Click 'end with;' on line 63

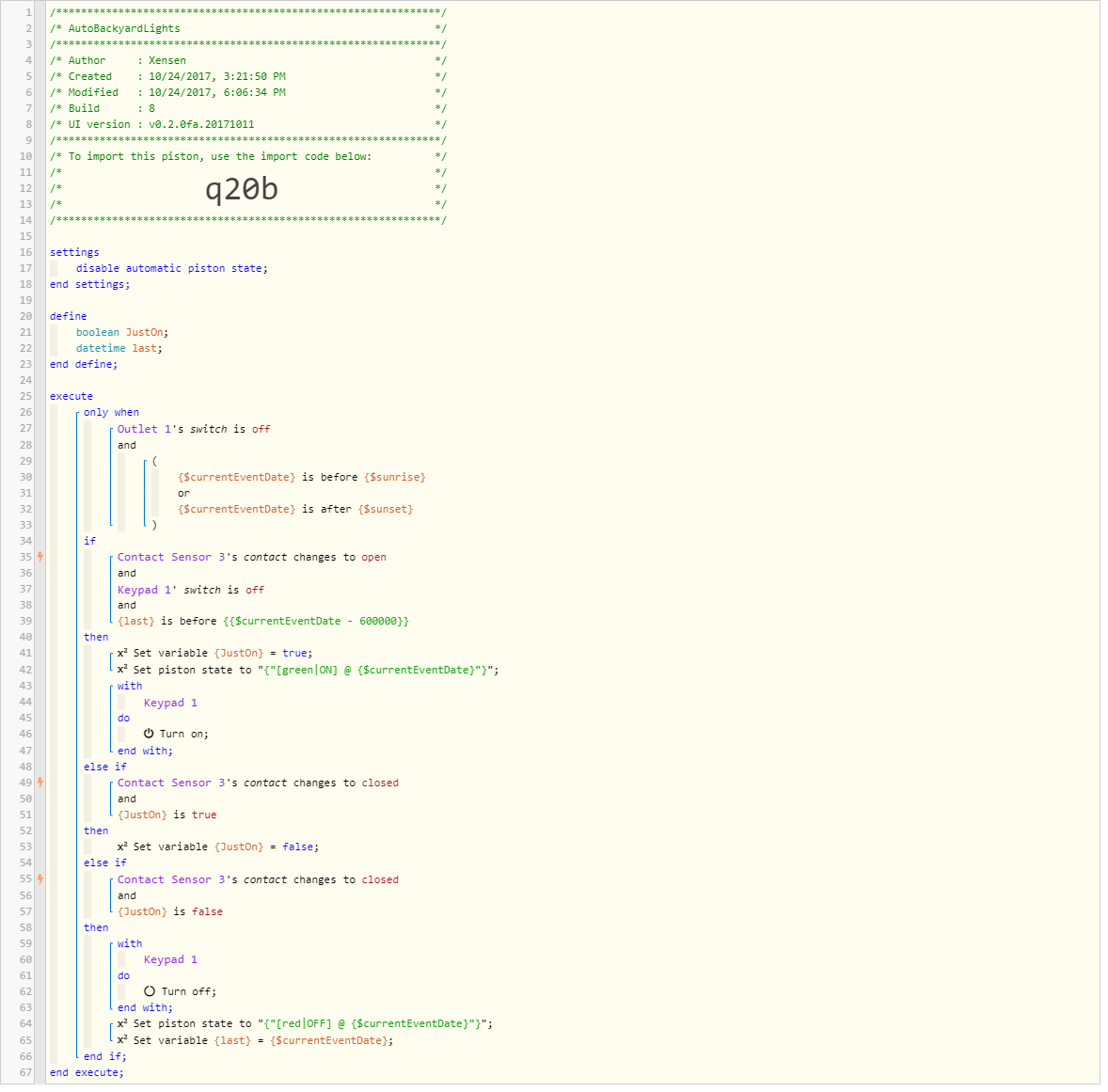(145, 1008)
